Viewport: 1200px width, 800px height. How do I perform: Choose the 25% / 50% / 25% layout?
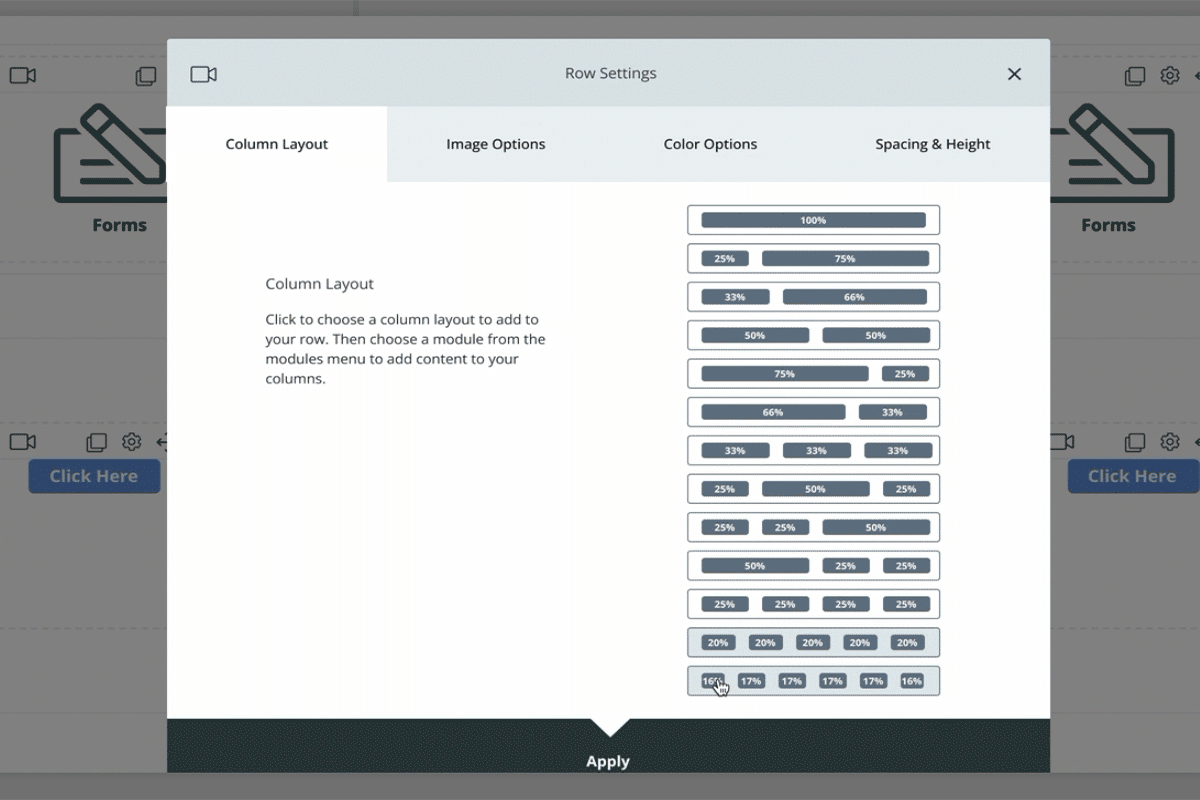tap(813, 489)
